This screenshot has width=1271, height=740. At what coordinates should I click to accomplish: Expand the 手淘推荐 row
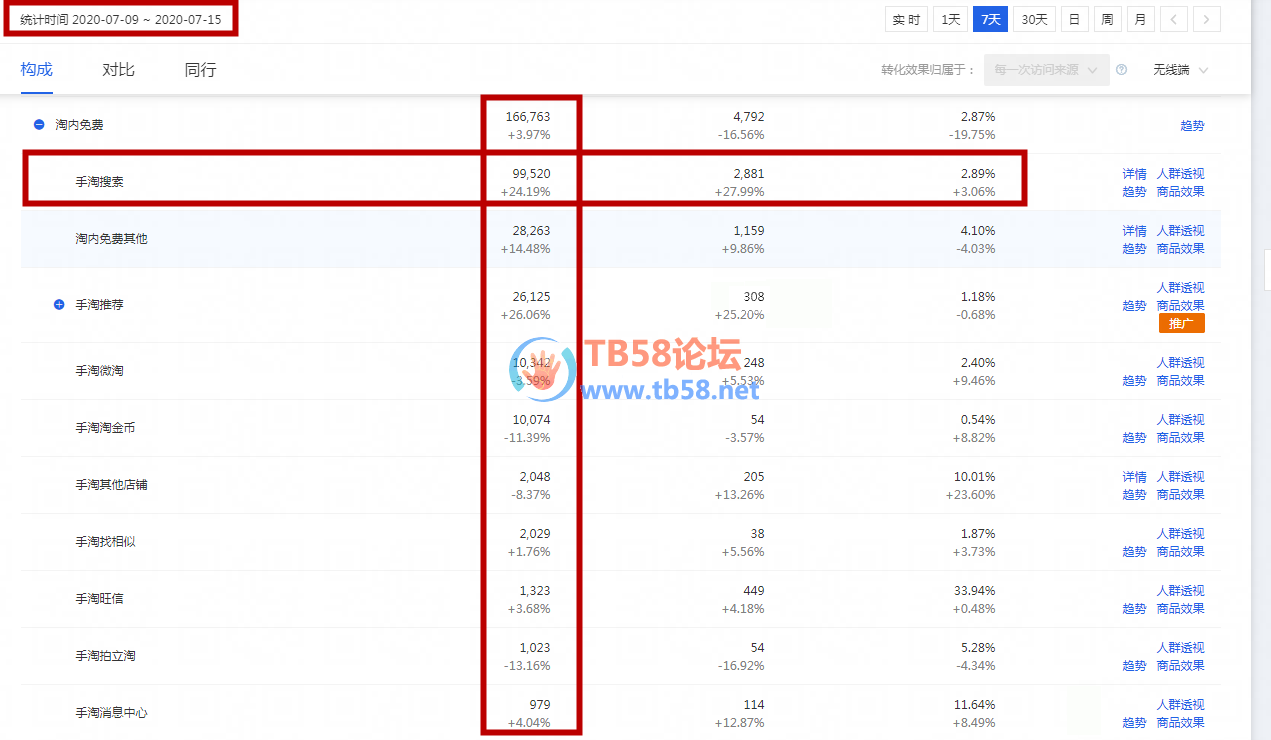(59, 304)
